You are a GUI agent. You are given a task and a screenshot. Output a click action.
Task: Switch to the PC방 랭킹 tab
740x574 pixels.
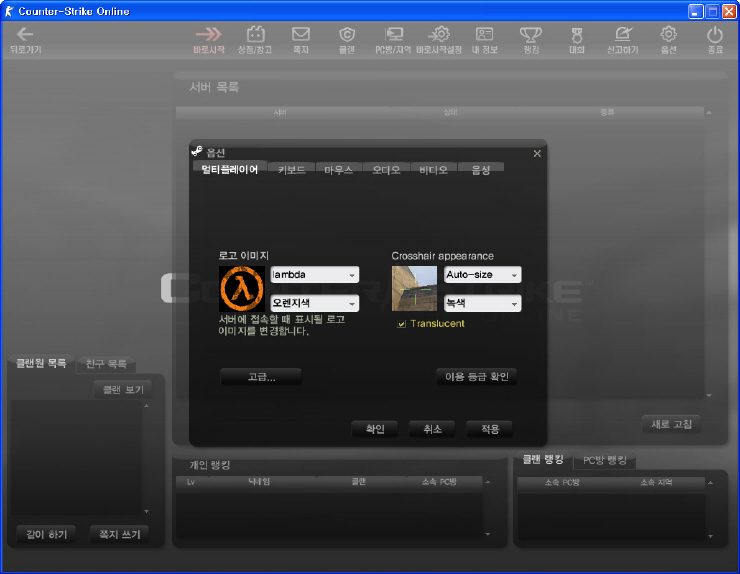(x=605, y=460)
